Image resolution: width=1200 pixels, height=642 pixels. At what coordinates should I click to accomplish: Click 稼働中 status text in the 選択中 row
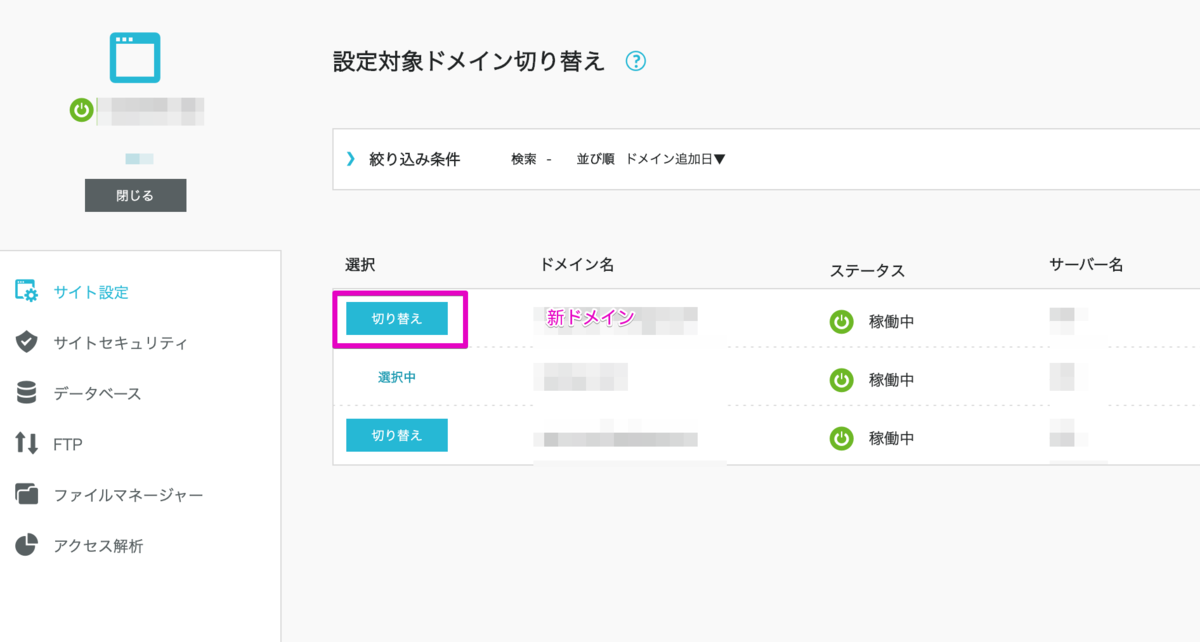892,380
